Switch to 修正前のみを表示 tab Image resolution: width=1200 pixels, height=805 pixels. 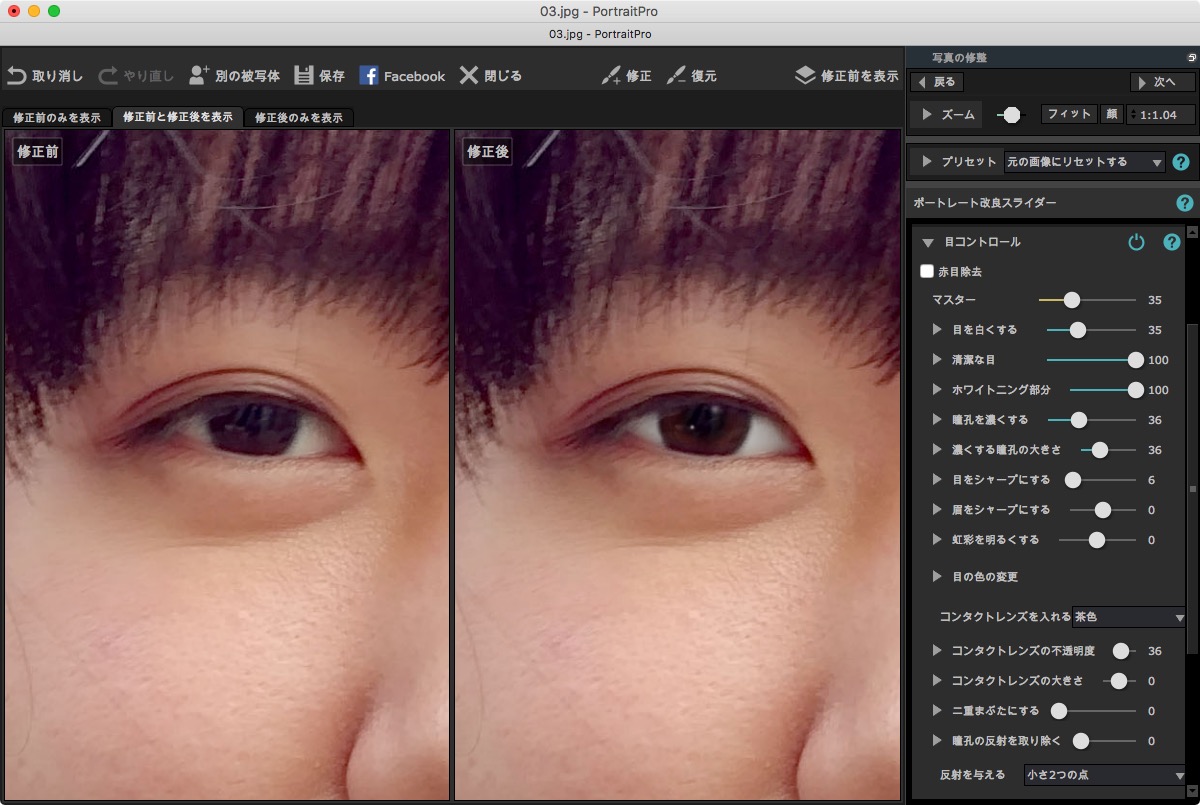click(x=57, y=118)
